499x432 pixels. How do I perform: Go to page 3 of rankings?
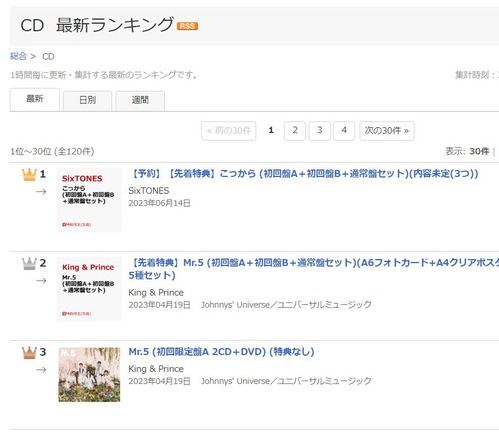(319, 131)
